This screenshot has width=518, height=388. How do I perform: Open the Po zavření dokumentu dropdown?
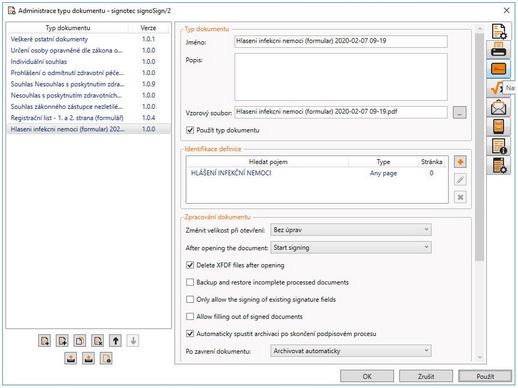pos(351,351)
